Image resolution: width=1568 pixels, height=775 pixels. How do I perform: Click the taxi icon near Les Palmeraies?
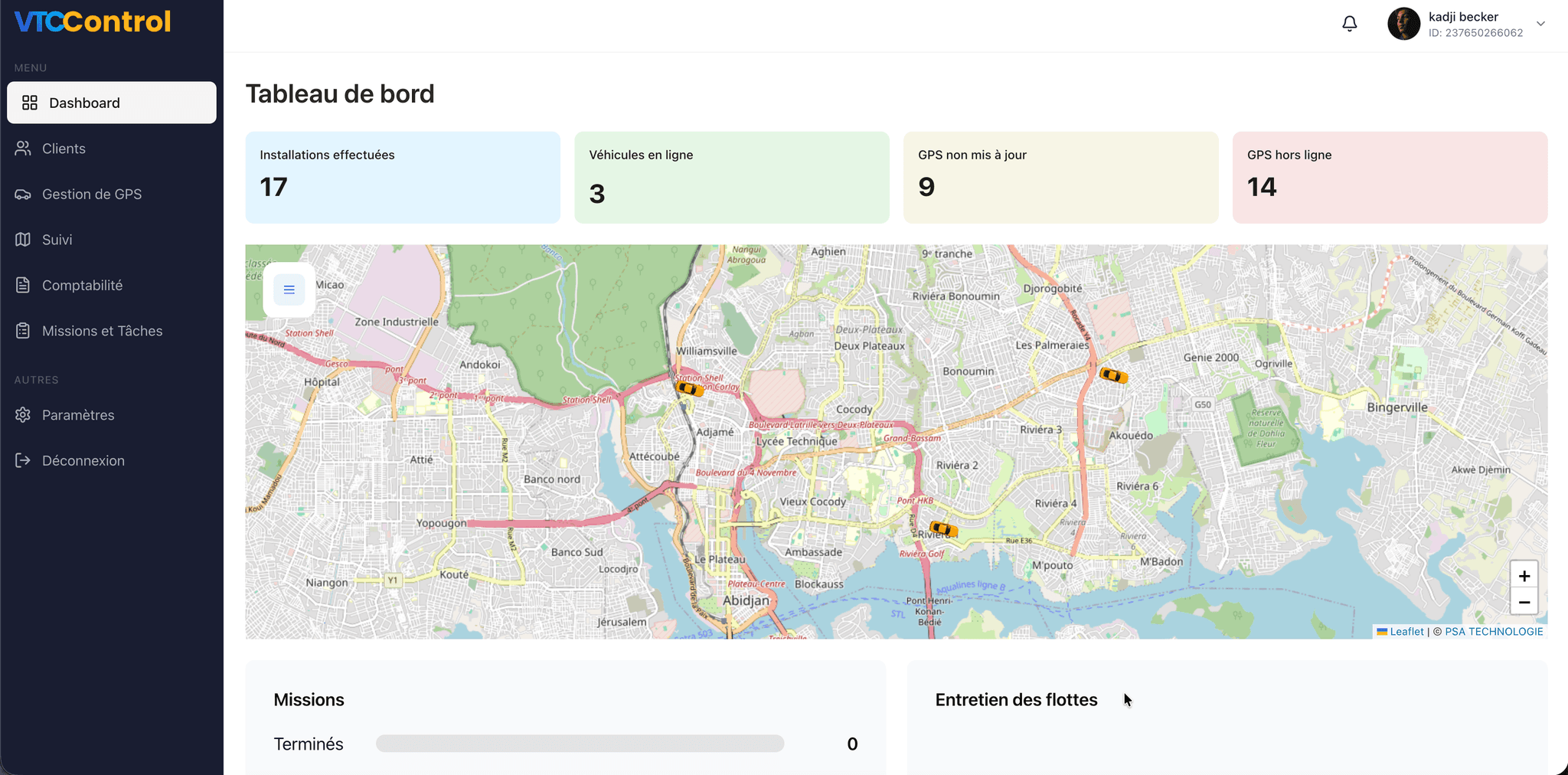(1113, 375)
